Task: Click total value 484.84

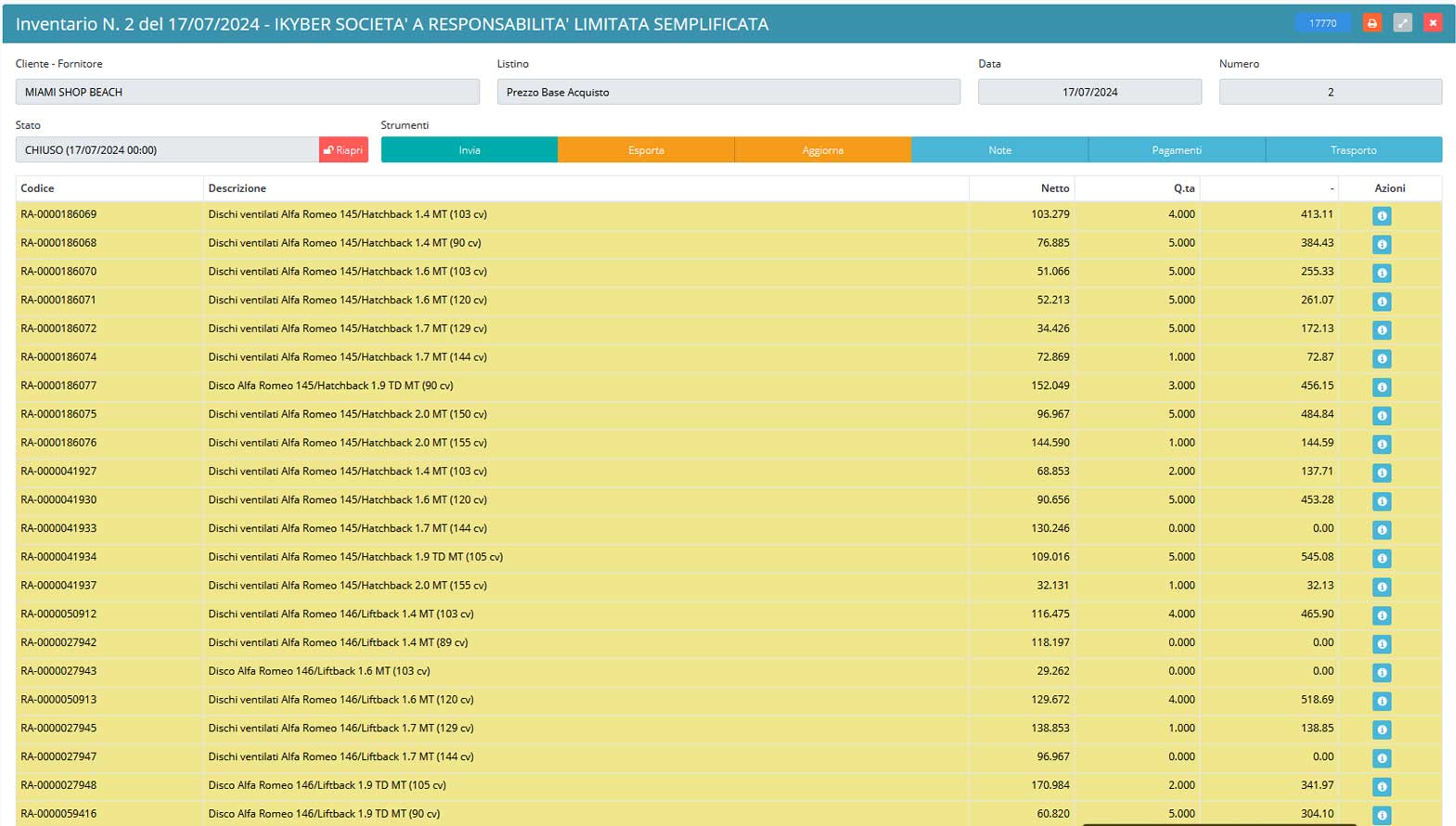Action: pos(1317,414)
